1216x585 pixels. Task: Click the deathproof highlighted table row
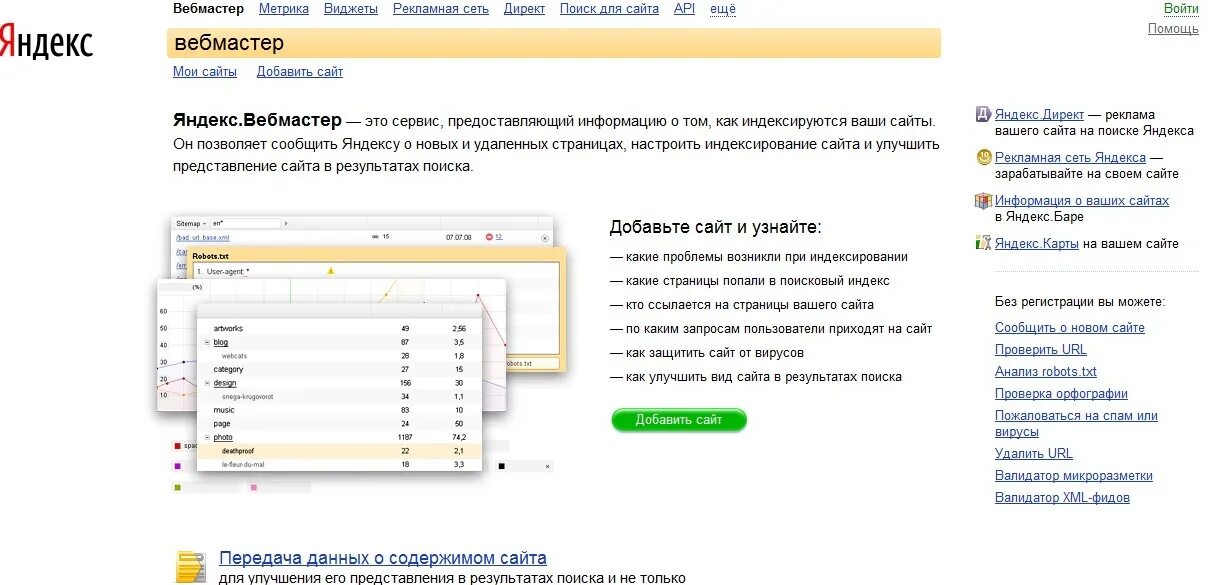pos(340,451)
